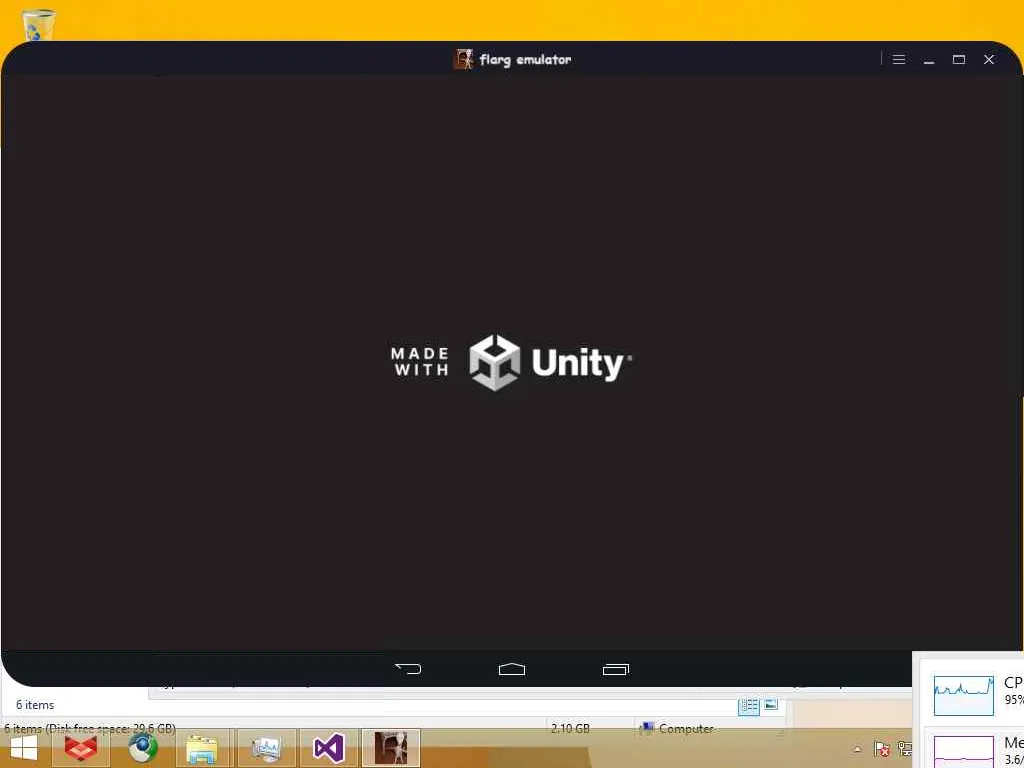The image size is (1024, 768).
Task: Open the Action Center flag tray icon
Action: (x=881, y=749)
